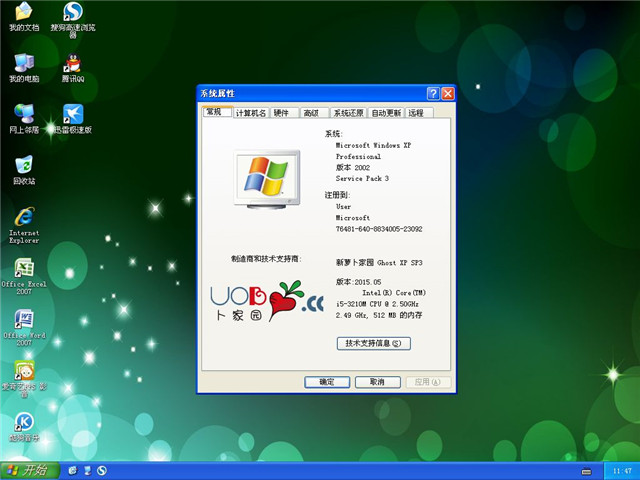
Task: Open the 回收站 recycle bin
Action: 24,170
